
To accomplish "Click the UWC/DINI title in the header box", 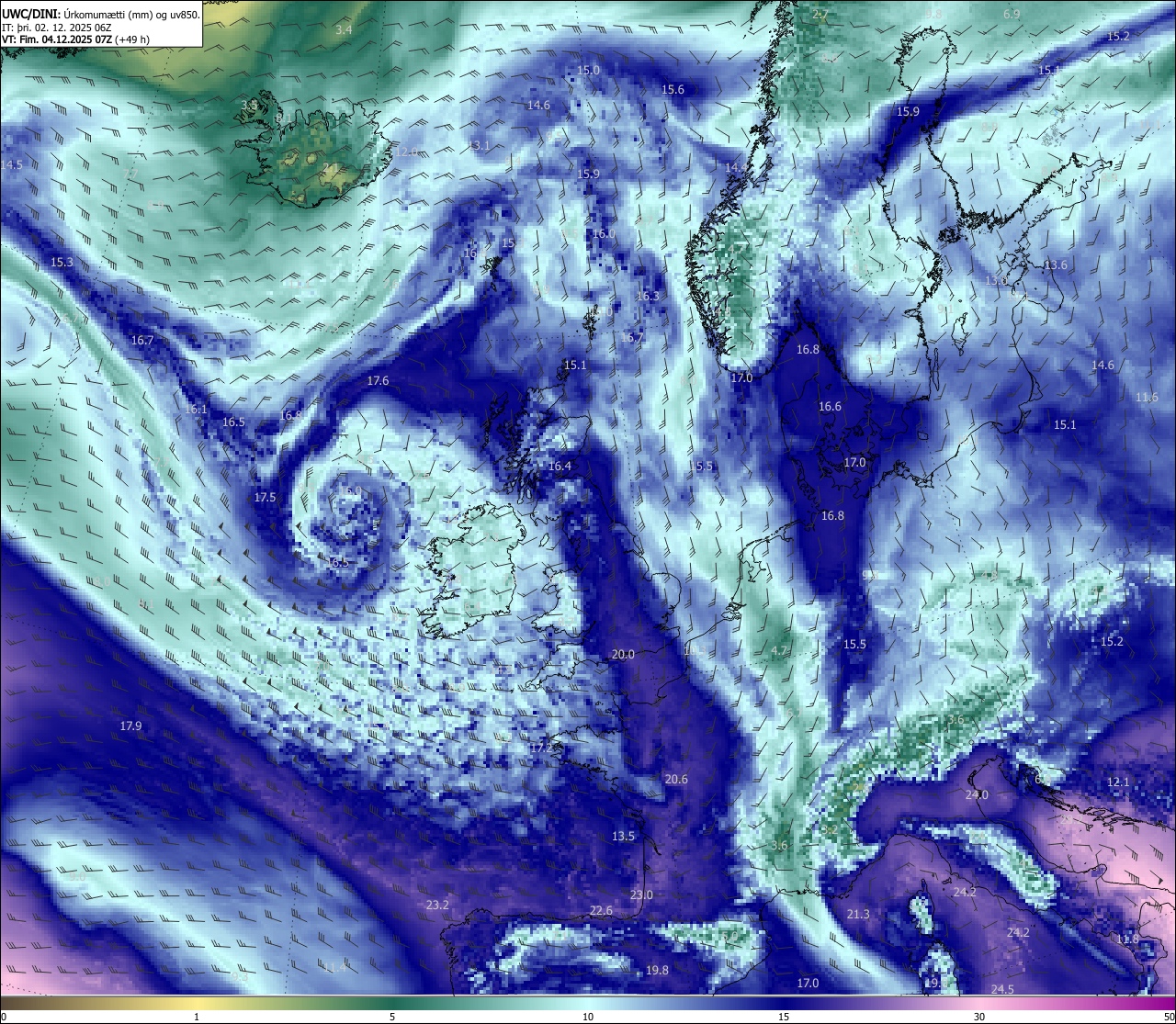I will tap(31, 15).
